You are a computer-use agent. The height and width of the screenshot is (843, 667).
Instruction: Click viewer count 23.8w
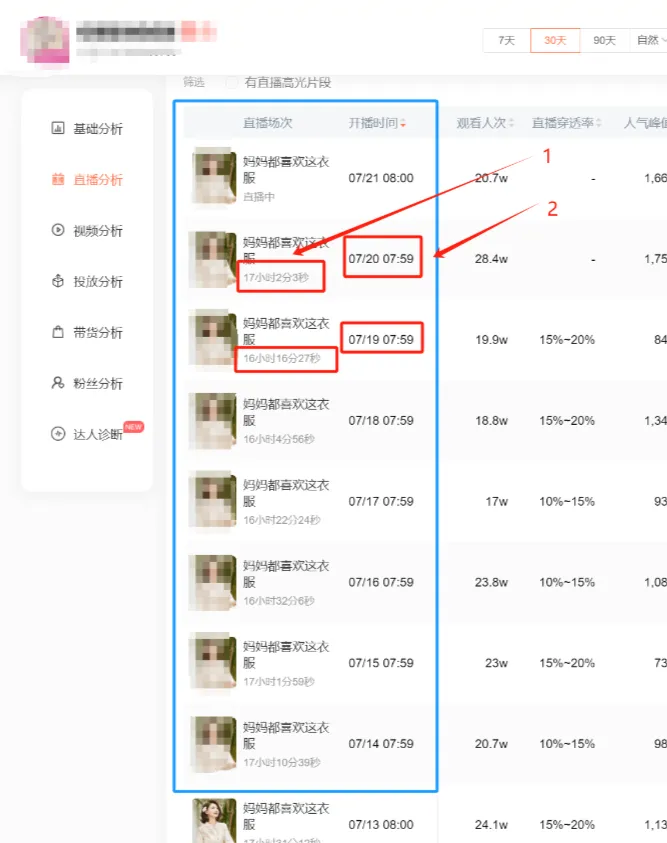pos(491,582)
